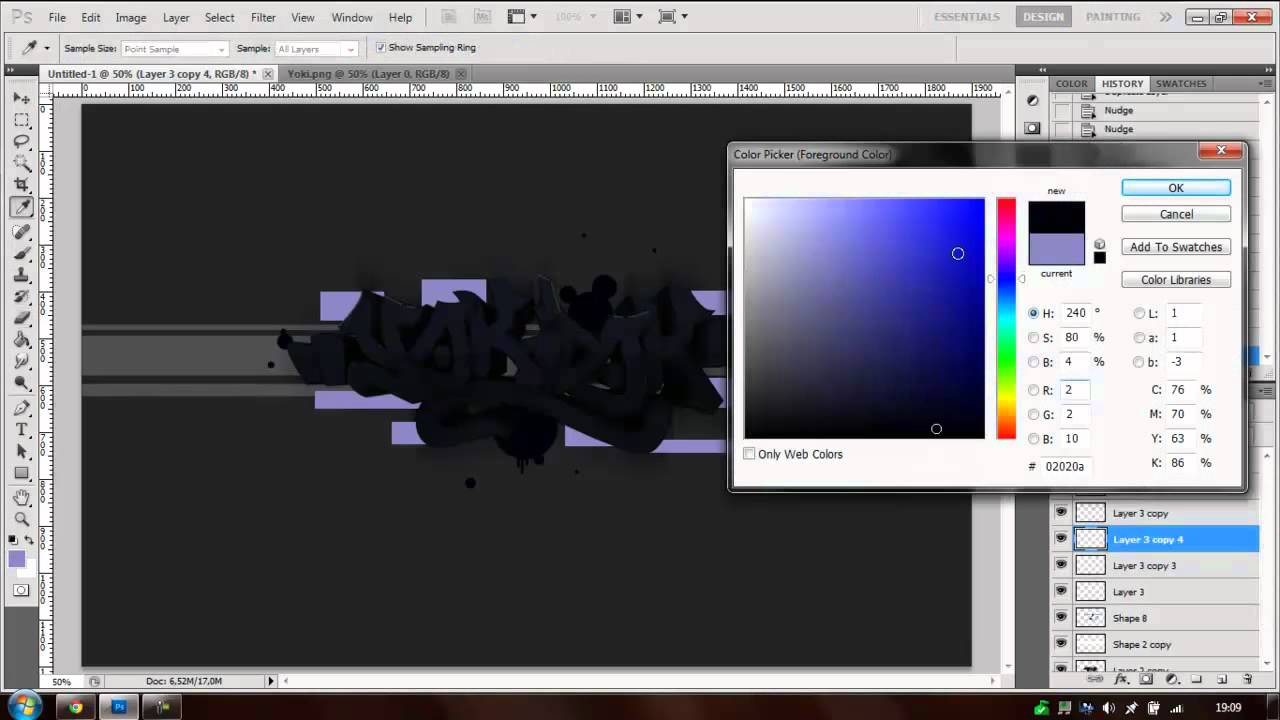The width and height of the screenshot is (1280, 720).
Task: Open the Layer menu
Action: (176, 18)
